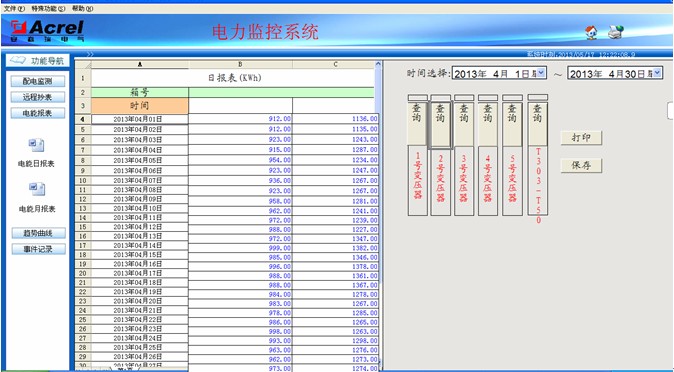Open the 帮助 menu
This screenshot has height=372, width=674.
coord(82,8)
